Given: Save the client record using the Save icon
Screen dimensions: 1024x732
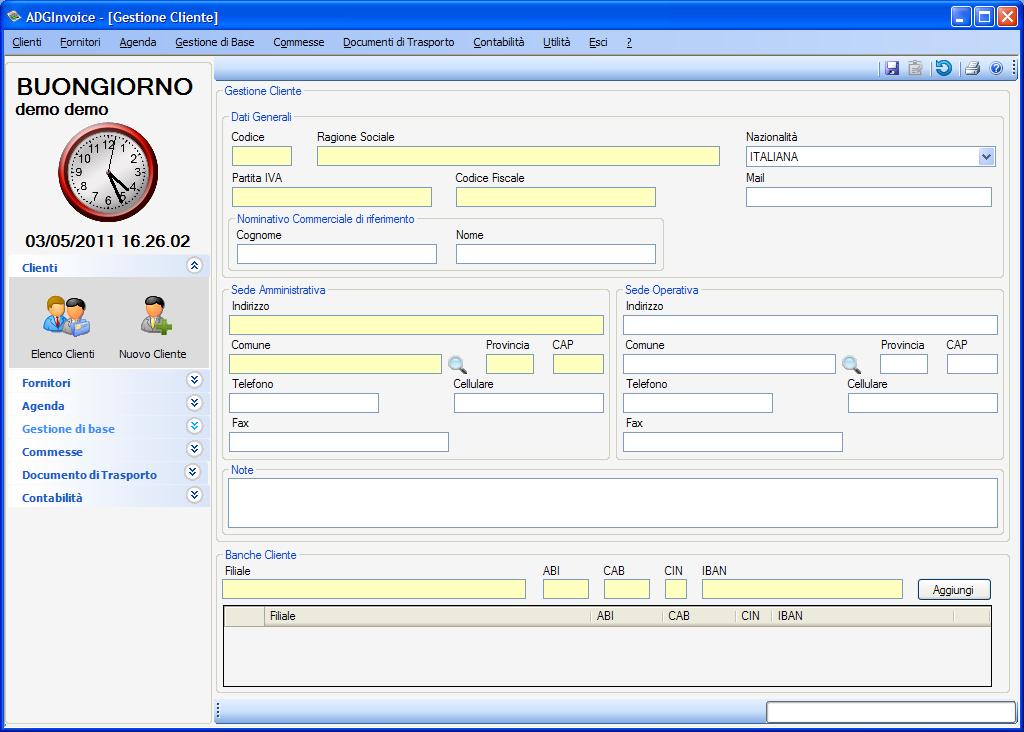Looking at the screenshot, I should [891, 68].
